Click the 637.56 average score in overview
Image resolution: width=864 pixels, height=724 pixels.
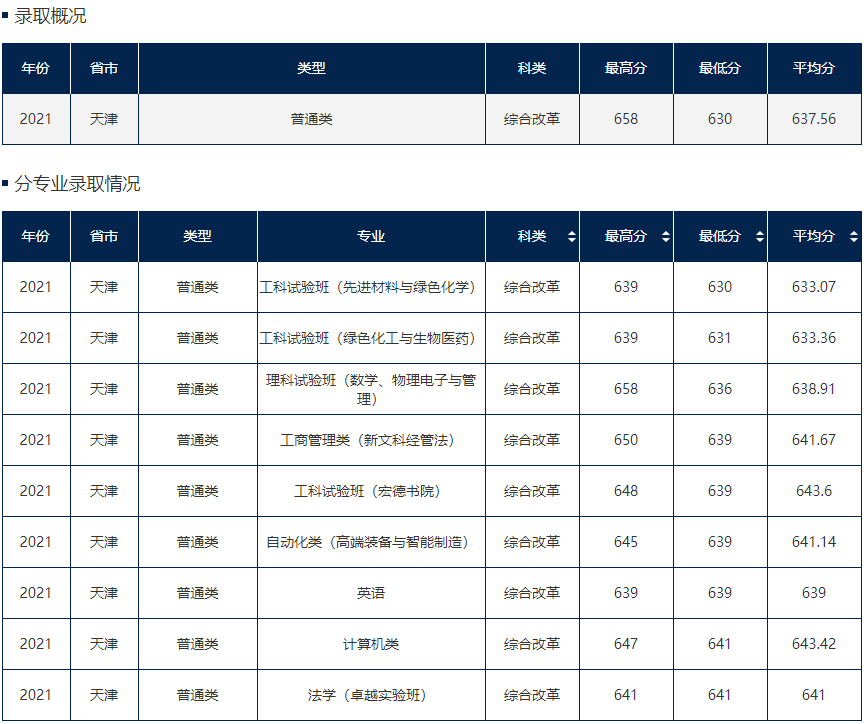(813, 119)
